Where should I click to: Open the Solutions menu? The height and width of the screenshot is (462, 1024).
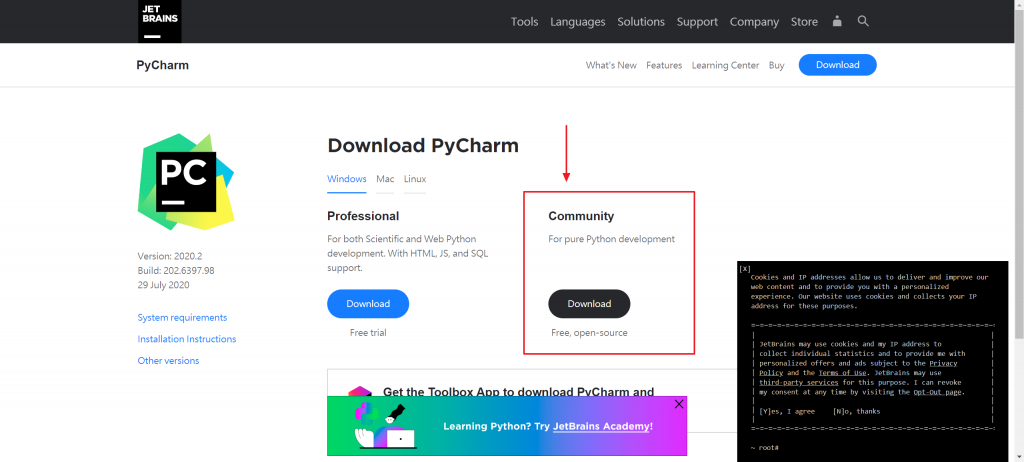point(641,22)
